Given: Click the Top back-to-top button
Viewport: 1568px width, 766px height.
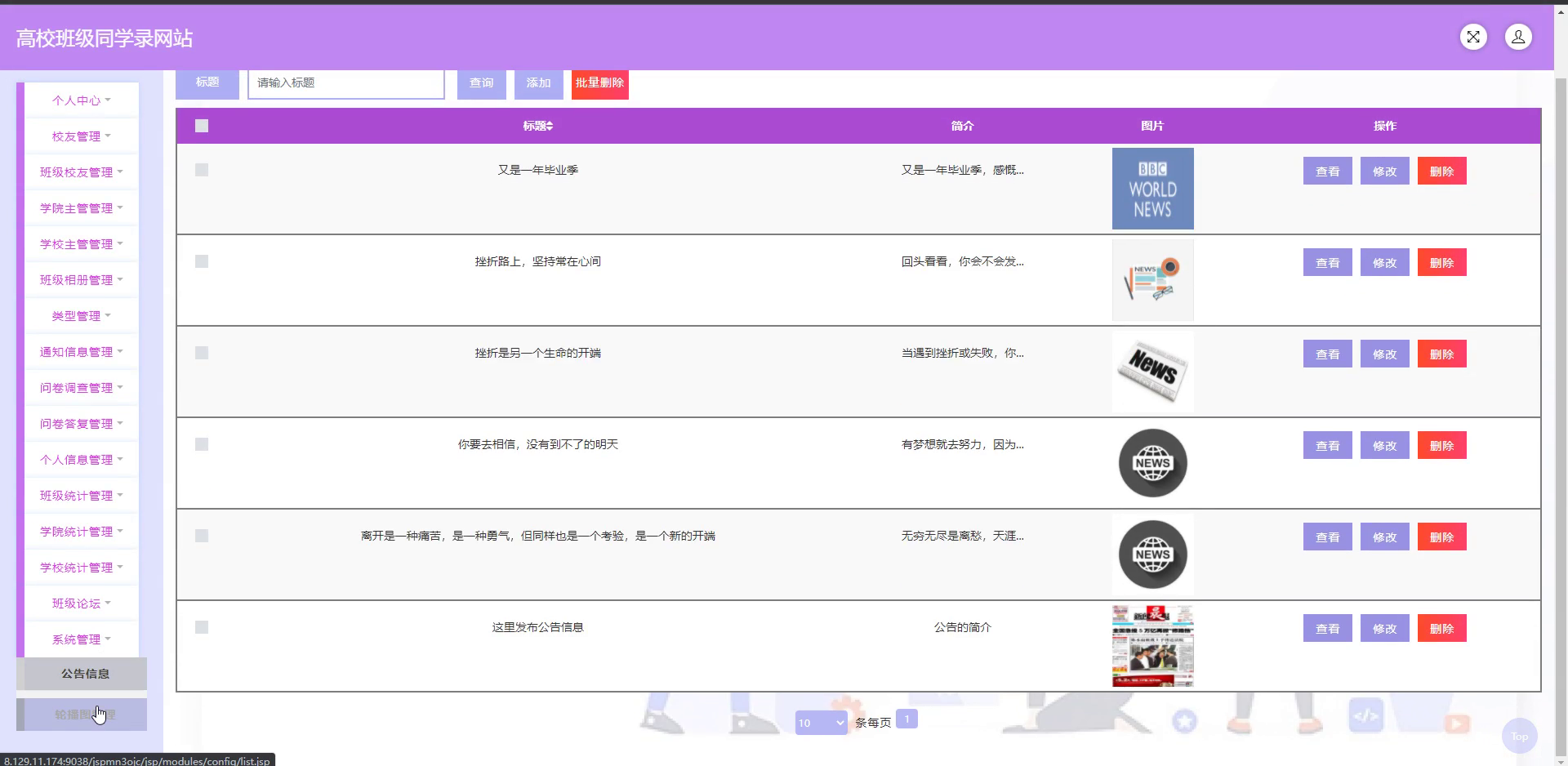Looking at the screenshot, I should [x=1519, y=736].
